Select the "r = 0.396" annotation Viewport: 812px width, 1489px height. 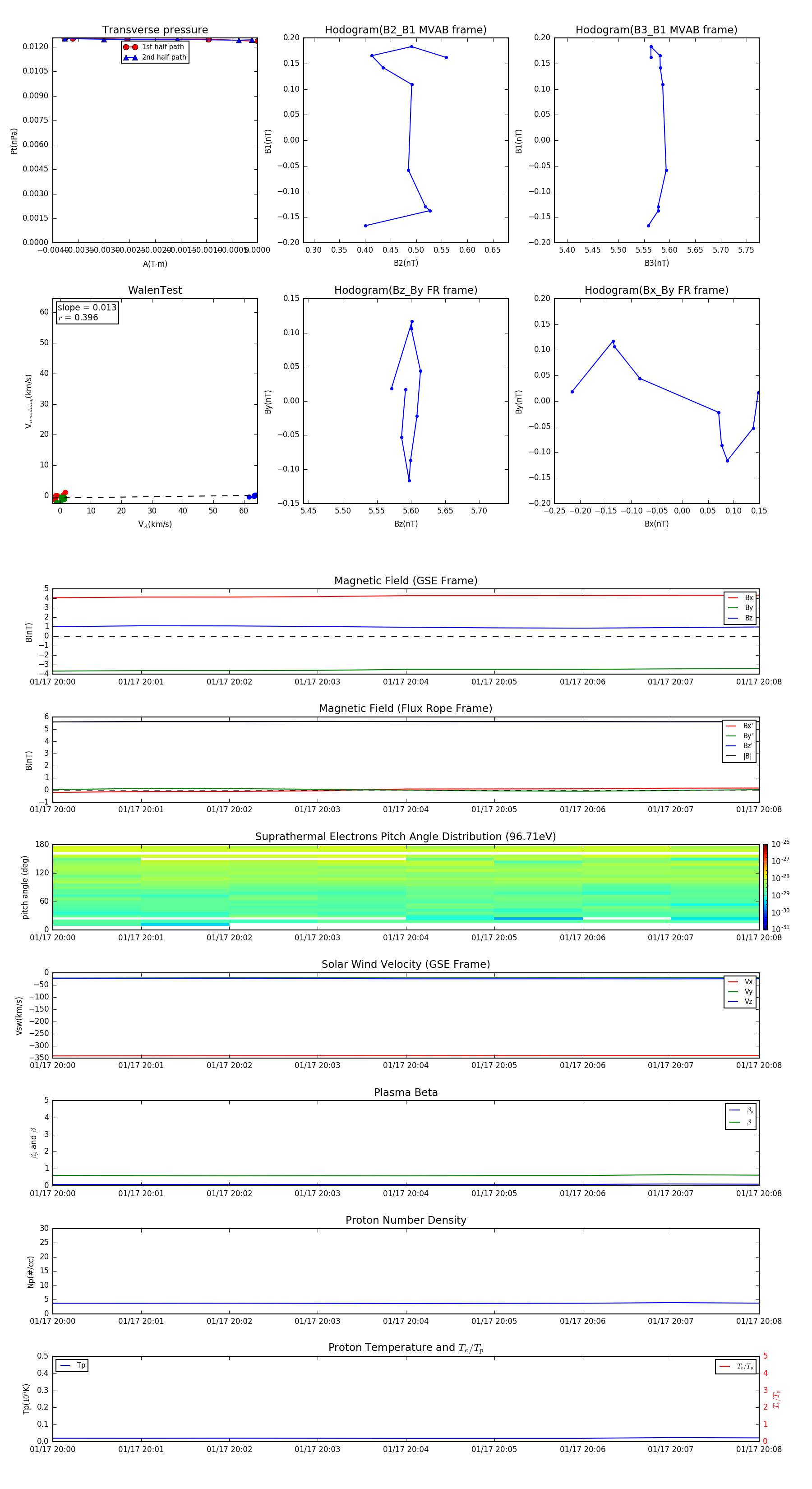click(x=78, y=318)
